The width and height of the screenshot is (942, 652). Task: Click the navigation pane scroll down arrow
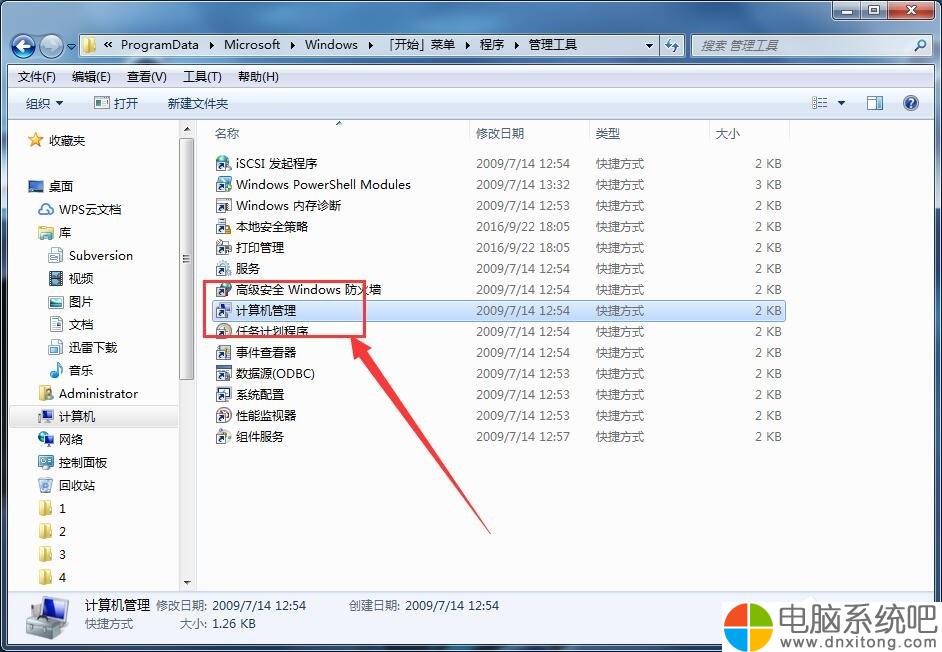[187, 582]
